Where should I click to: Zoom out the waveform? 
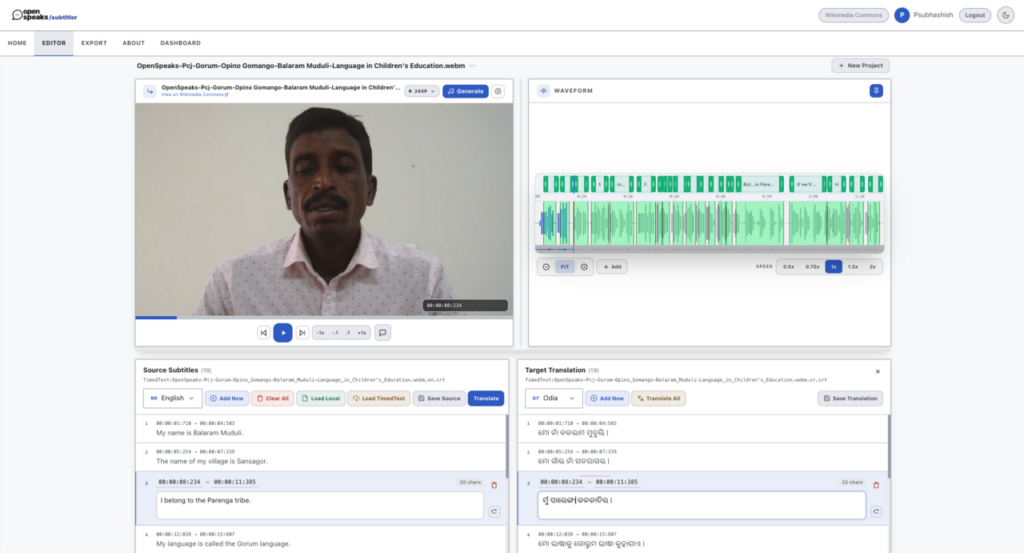pyautogui.click(x=546, y=266)
